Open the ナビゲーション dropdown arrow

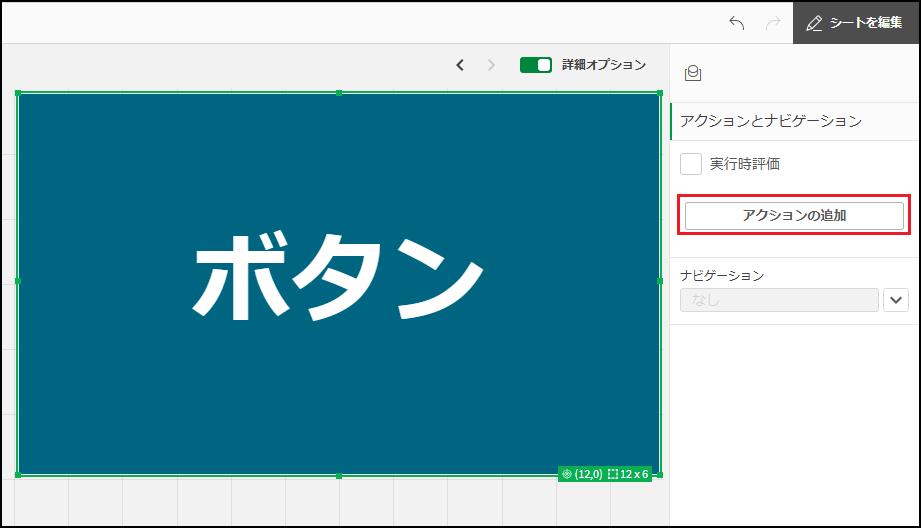(x=896, y=300)
